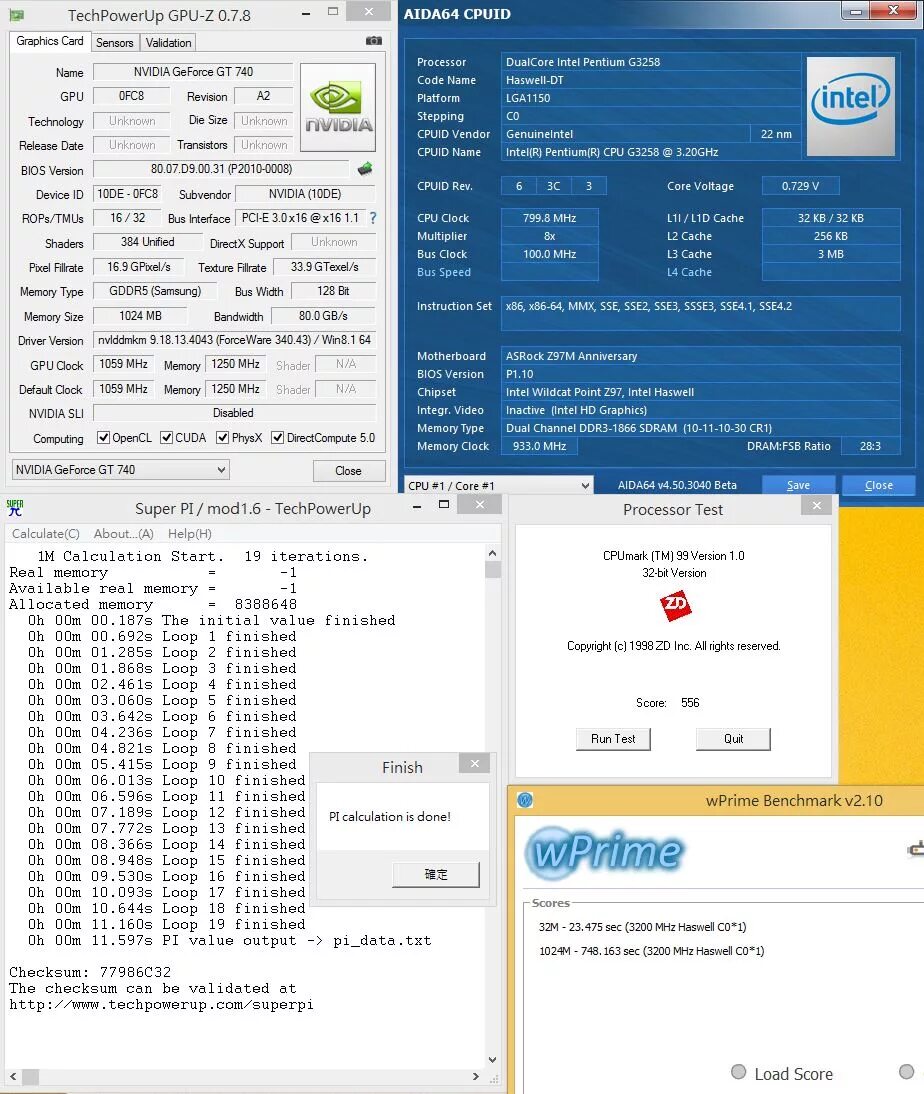Click the PI value output pi_data.txt line
The image size is (924, 1094).
click(230, 941)
